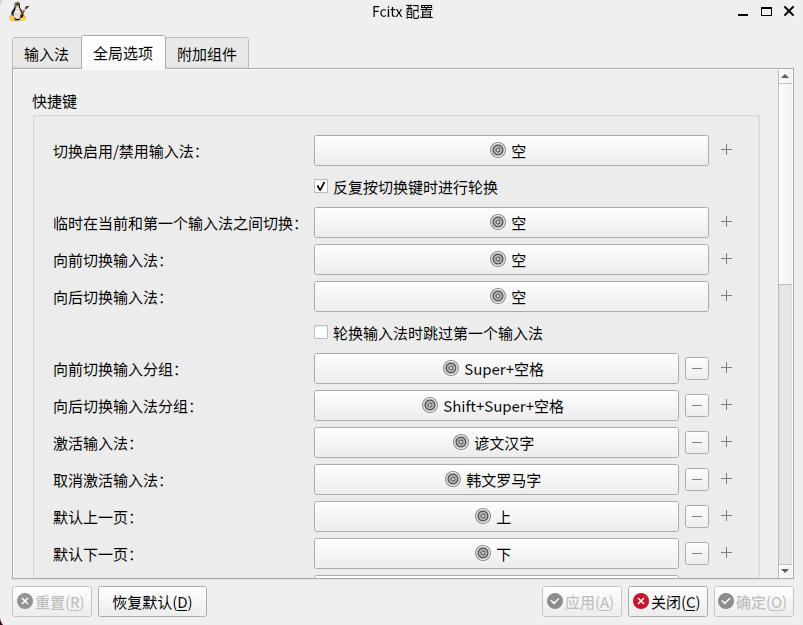
Task: Change the 上 key for 默认上一页
Action: point(496,516)
